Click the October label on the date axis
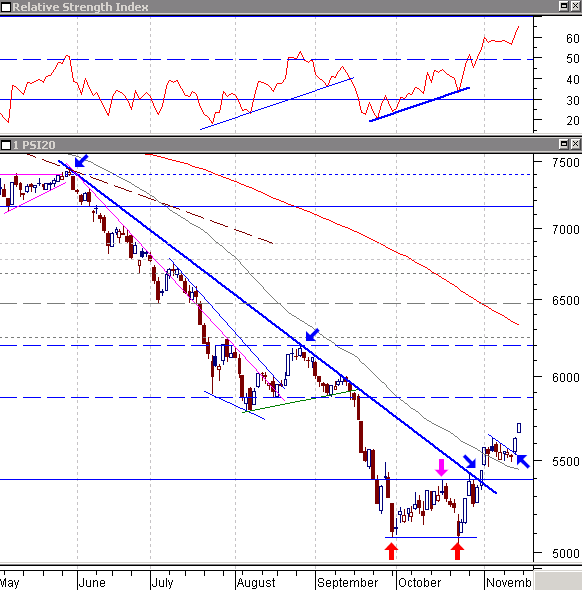This screenshot has width=582, height=590. (x=419, y=583)
